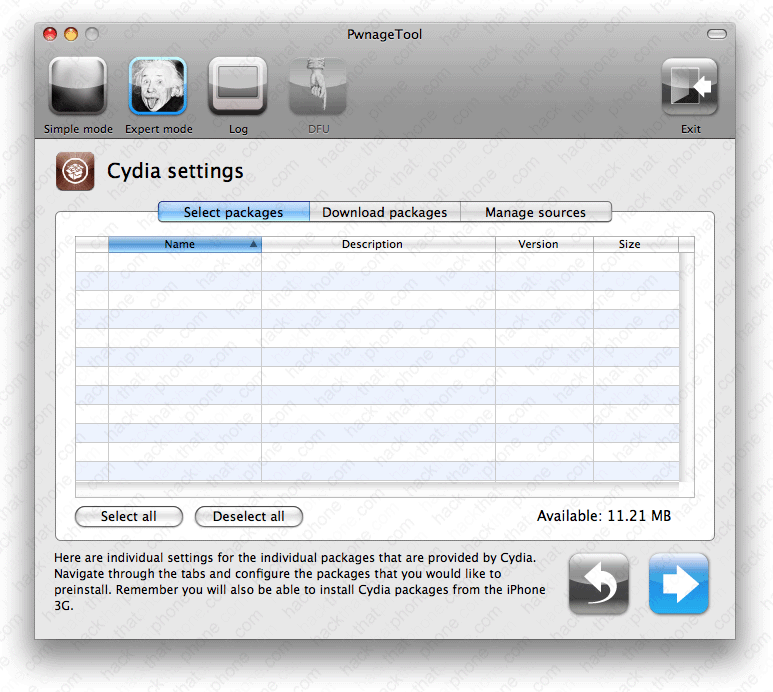The width and height of the screenshot is (773, 692).
Task: Sort packages by Name column
Action: [184, 244]
